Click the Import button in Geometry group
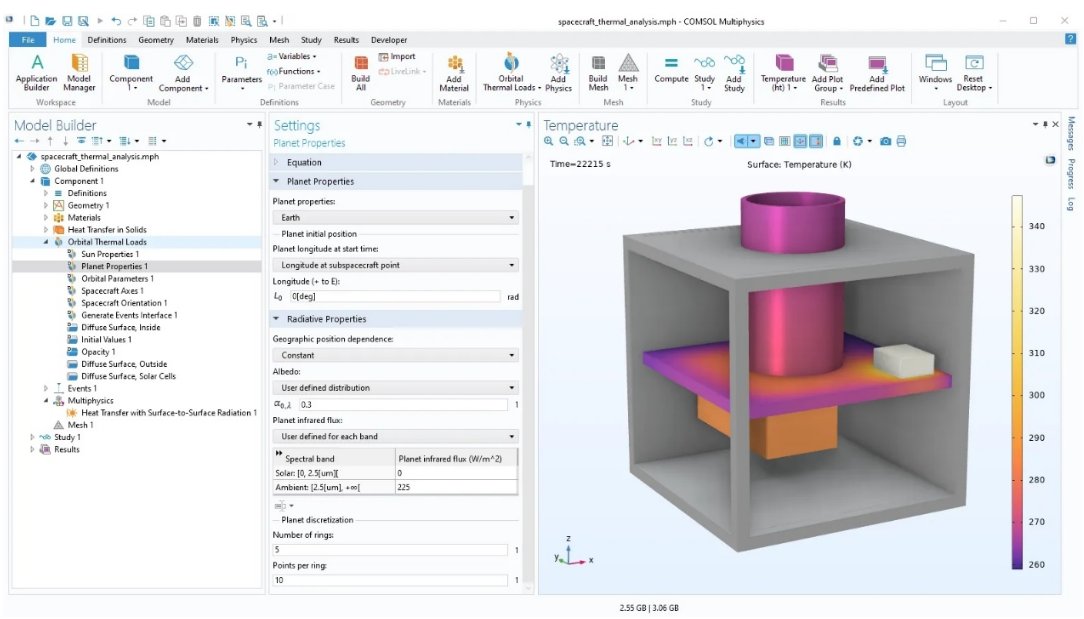Image resolution: width=1084 pixels, height=619 pixels. pyautogui.click(x=397, y=56)
